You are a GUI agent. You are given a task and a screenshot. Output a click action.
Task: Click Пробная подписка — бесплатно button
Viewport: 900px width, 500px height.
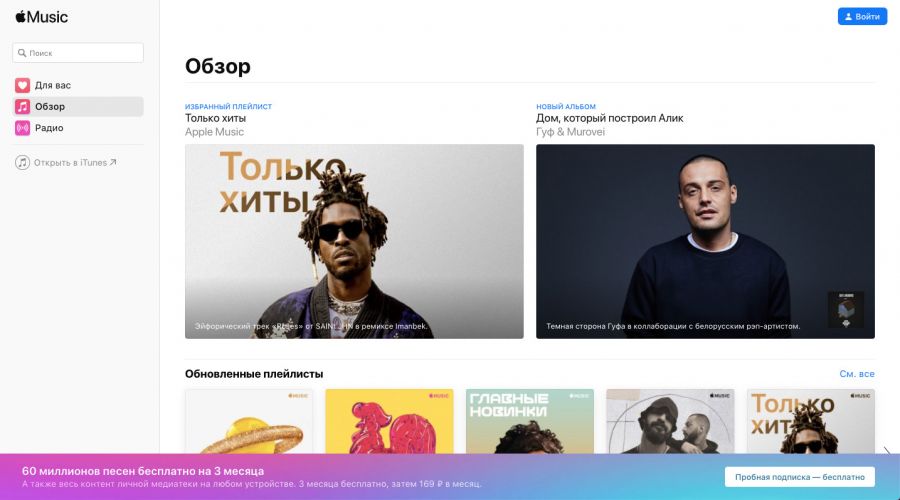click(x=800, y=477)
